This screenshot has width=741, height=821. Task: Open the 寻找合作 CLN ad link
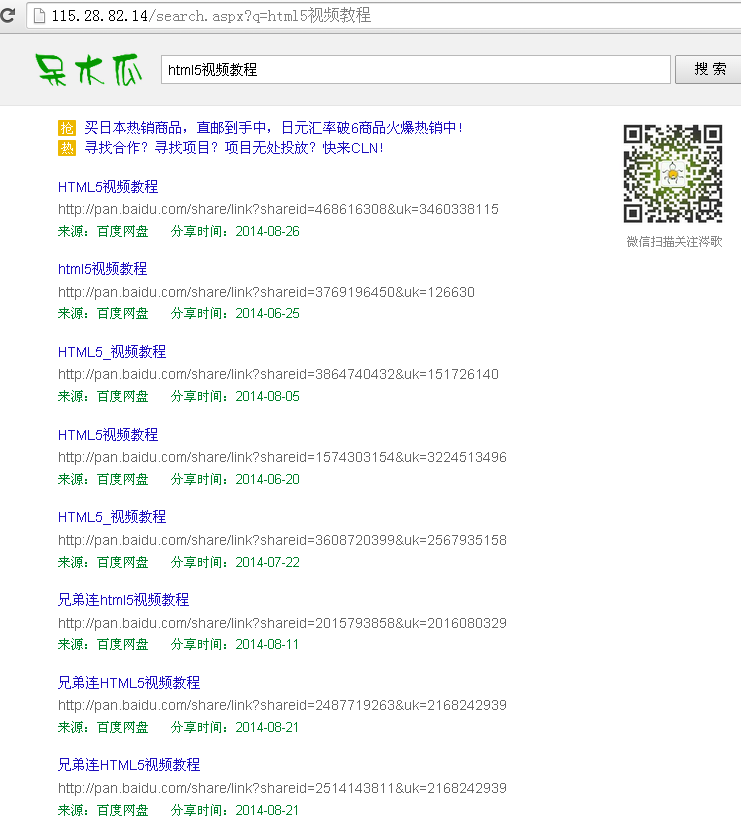[234, 148]
